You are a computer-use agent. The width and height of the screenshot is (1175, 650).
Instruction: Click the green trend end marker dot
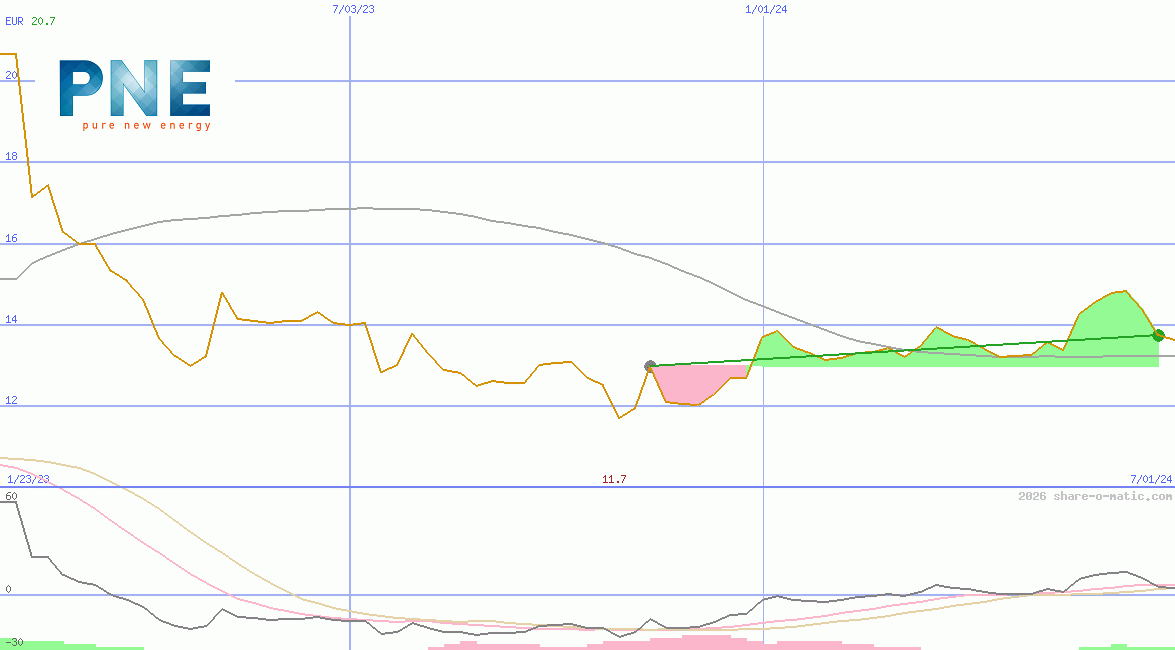click(x=1158, y=335)
